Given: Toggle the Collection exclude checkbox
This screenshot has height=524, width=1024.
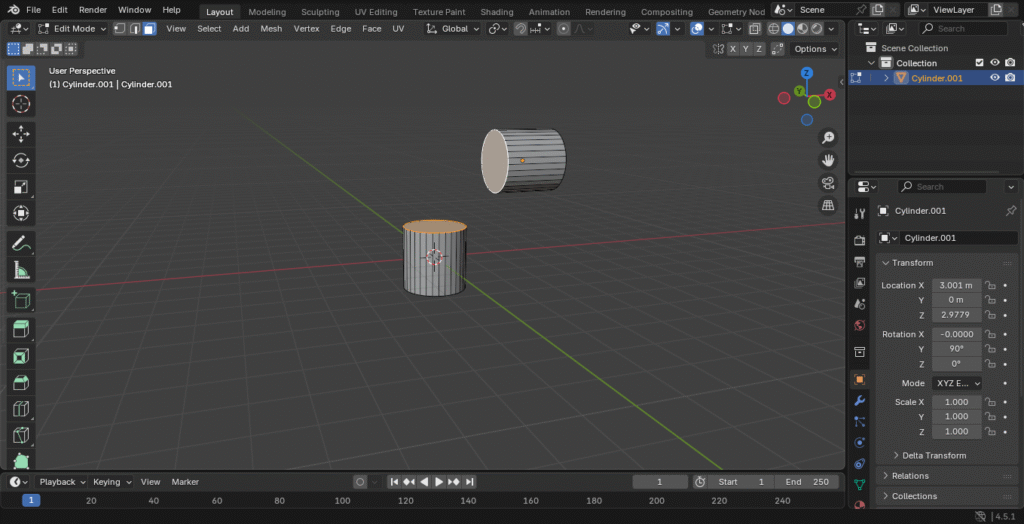Looking at the screenshot, I should click(x=980, y=63).
